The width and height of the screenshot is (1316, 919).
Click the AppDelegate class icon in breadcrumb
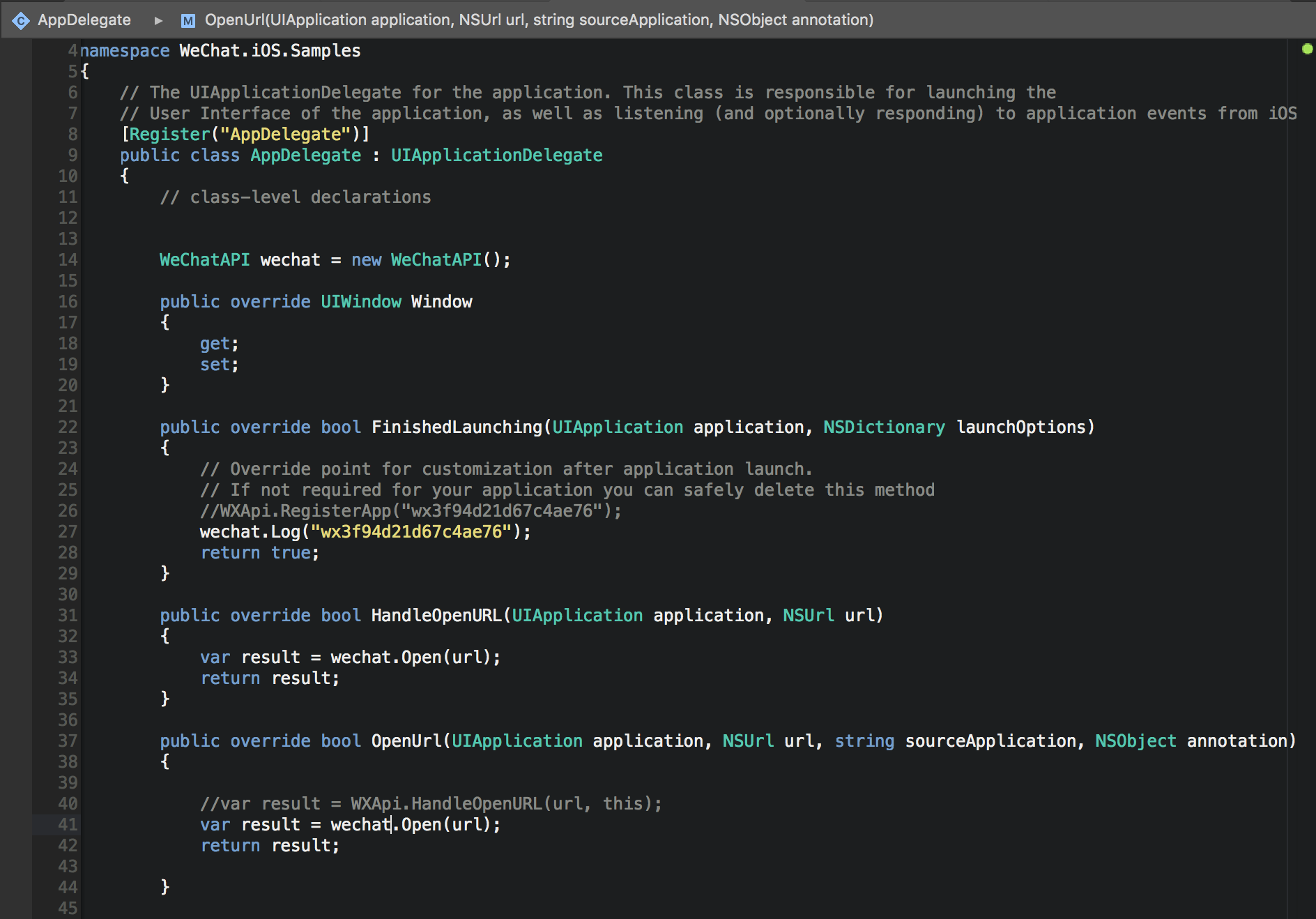pyautogui.click(x=21, y=20)
